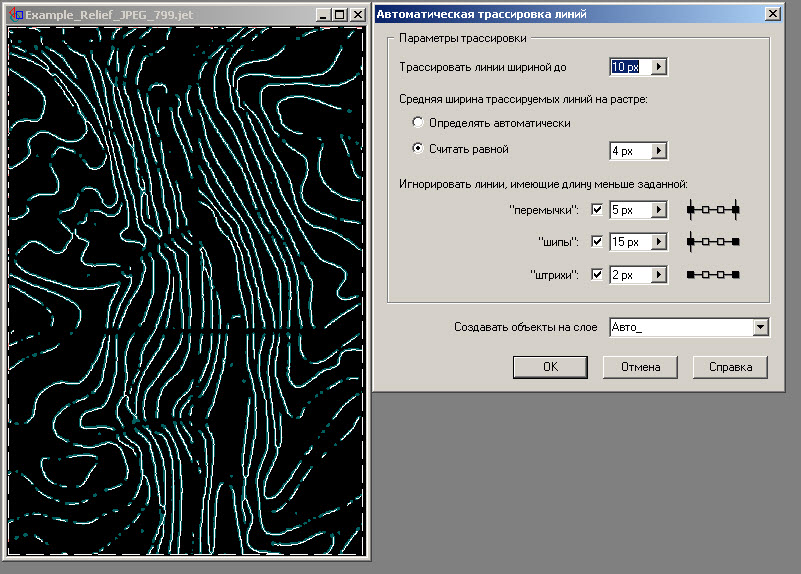Image resolution: width=801 pixels, height=574 pixels.
Task: Click the bridges (перемычки) diagram icon
Action: click(713, 209)
